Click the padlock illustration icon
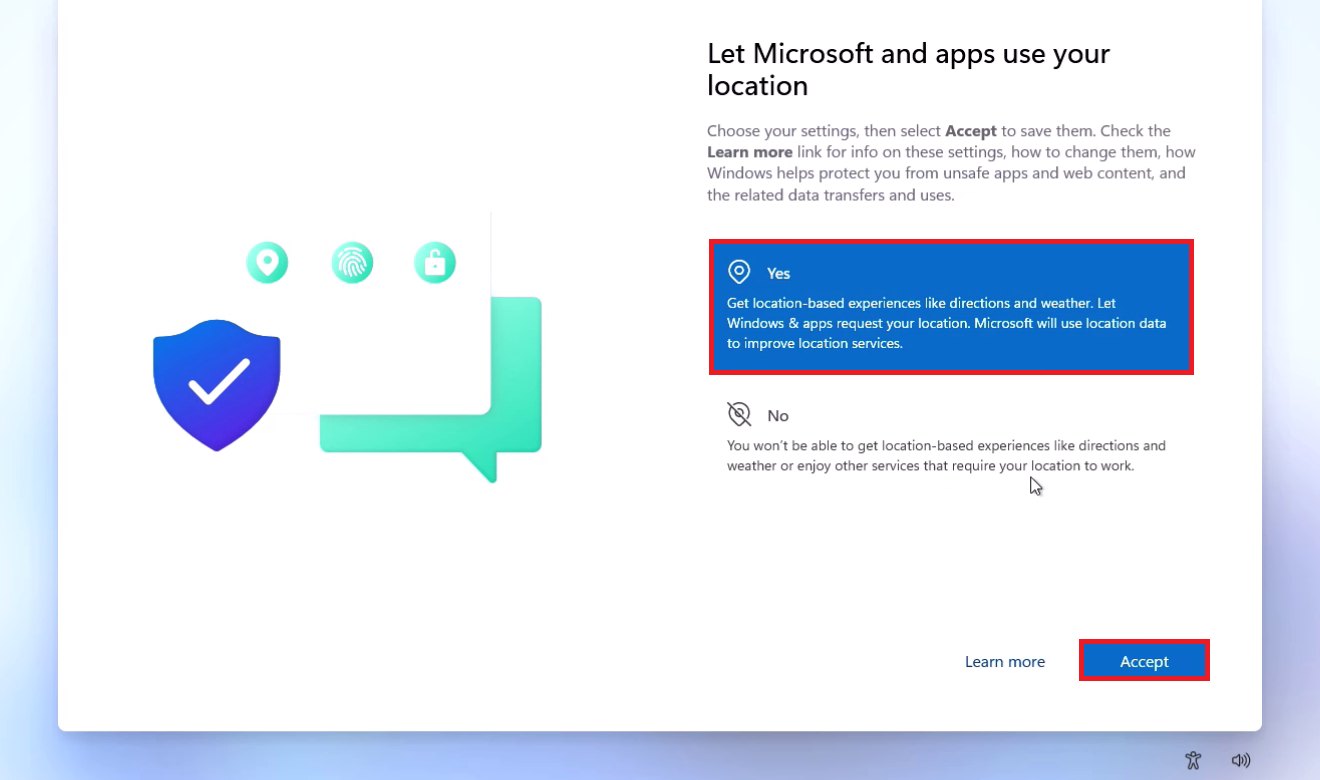Screen dimensions: 1320x780 tap(435, 263)
